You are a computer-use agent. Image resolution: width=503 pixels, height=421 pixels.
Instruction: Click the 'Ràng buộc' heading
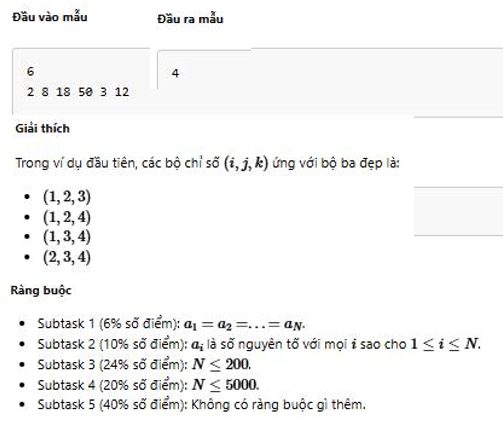(41, 290)
